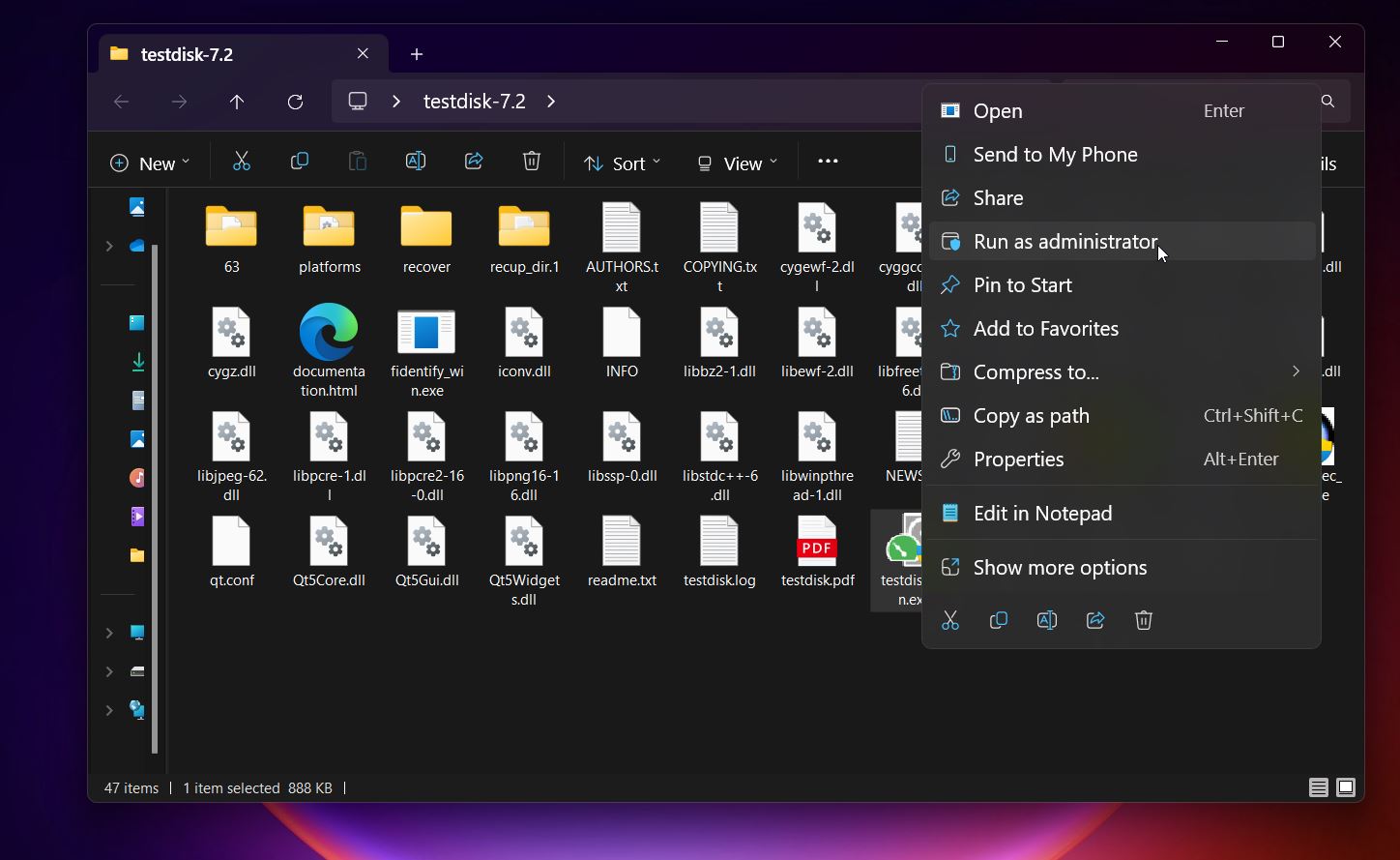Switch to the large icons view in the status bar

tap(1346, 787)
